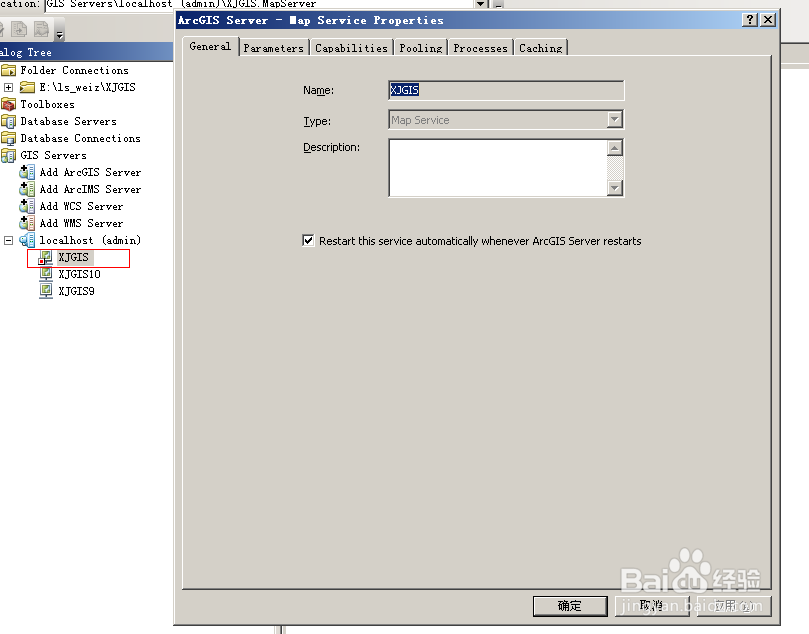Click the stopped XJGIS map service icon
This screenshot has height=634, width=809.
pos(45,257)
